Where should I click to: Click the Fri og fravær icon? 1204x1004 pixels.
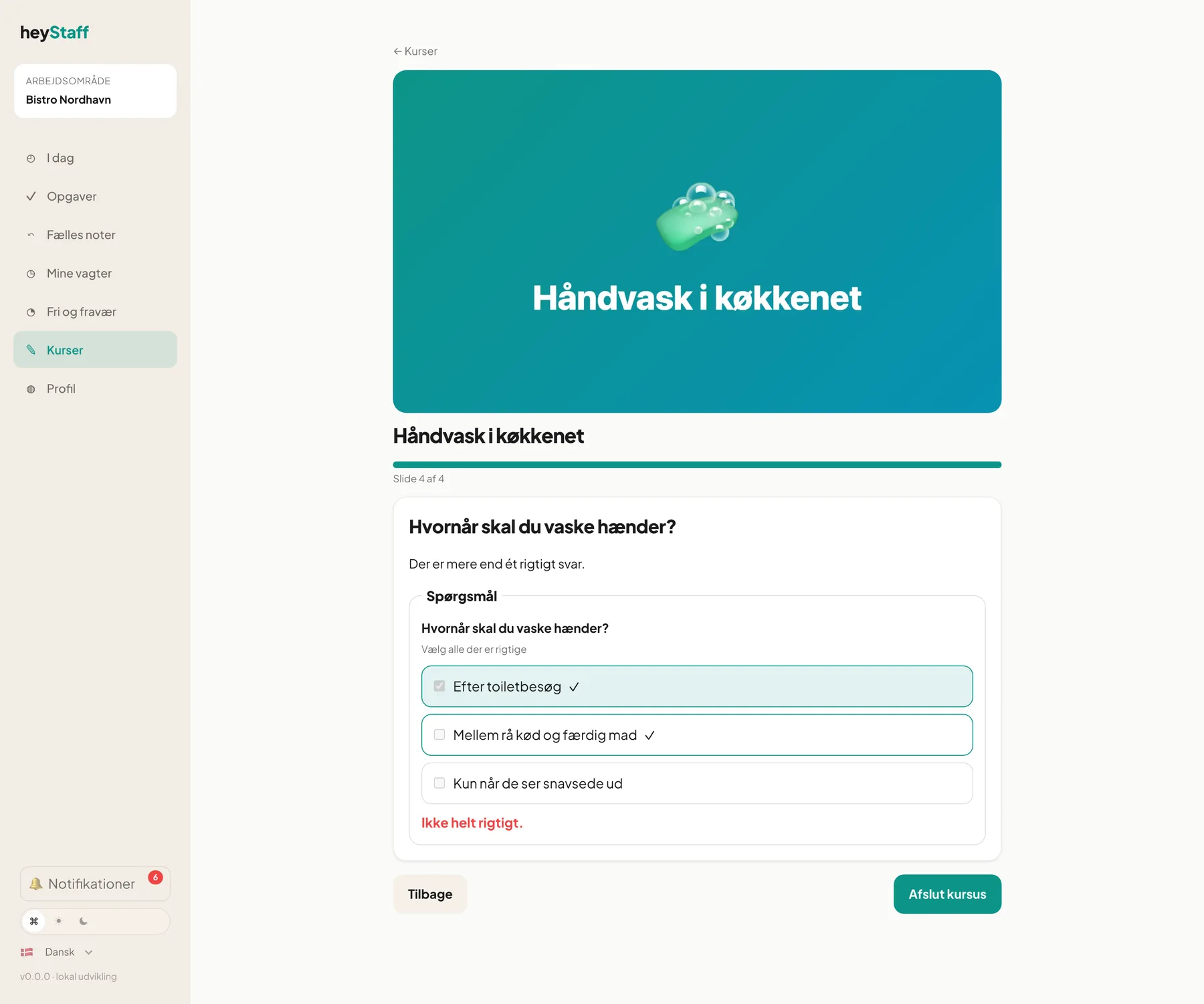tap(31, 312)
